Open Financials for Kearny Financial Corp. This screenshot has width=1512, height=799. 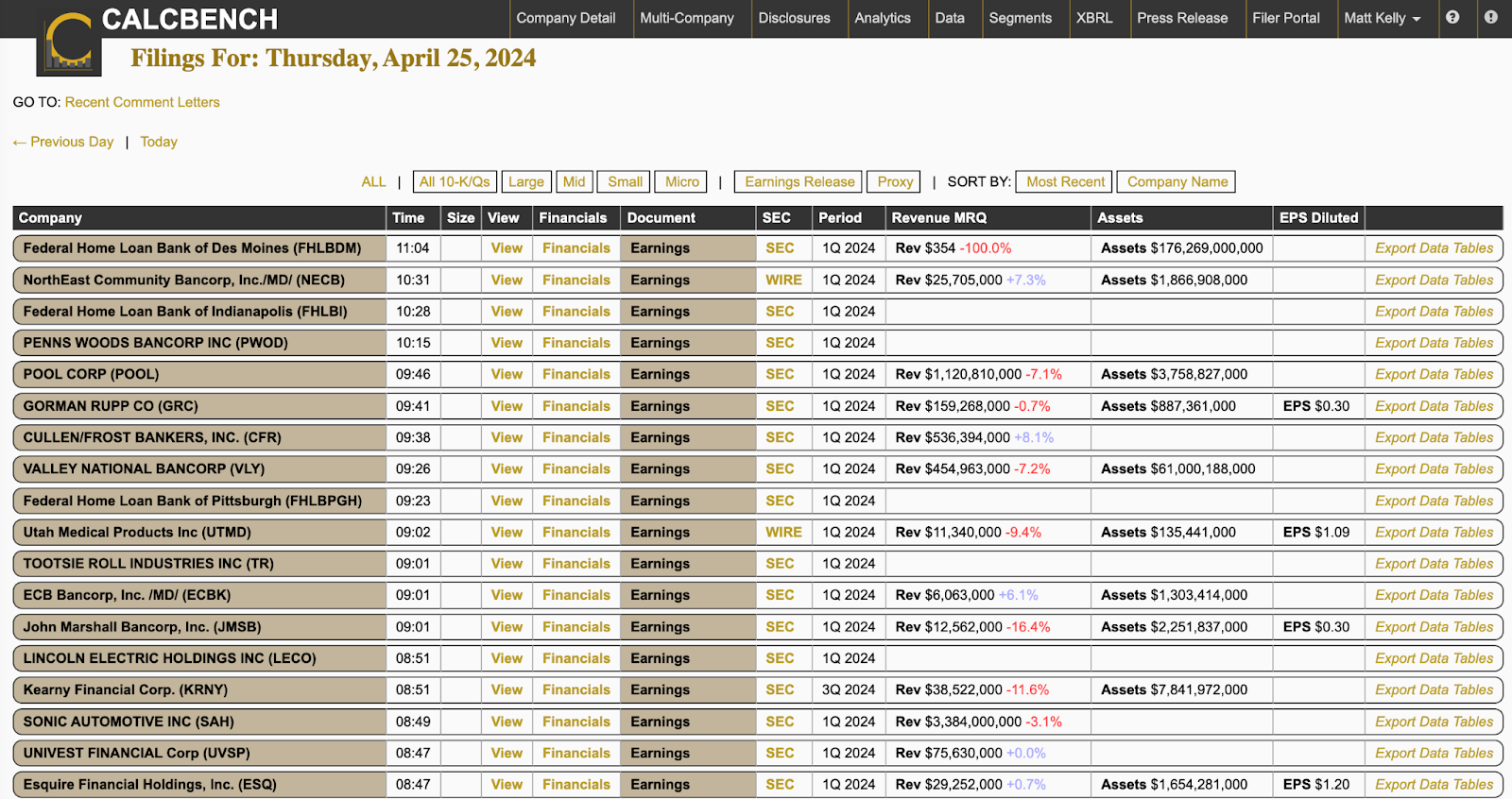(x=576, y=689)
